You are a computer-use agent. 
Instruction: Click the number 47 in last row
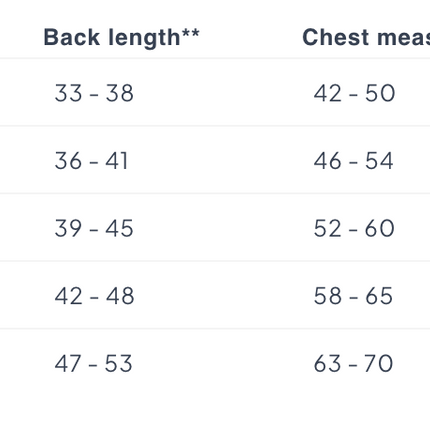tap(68, 363)
